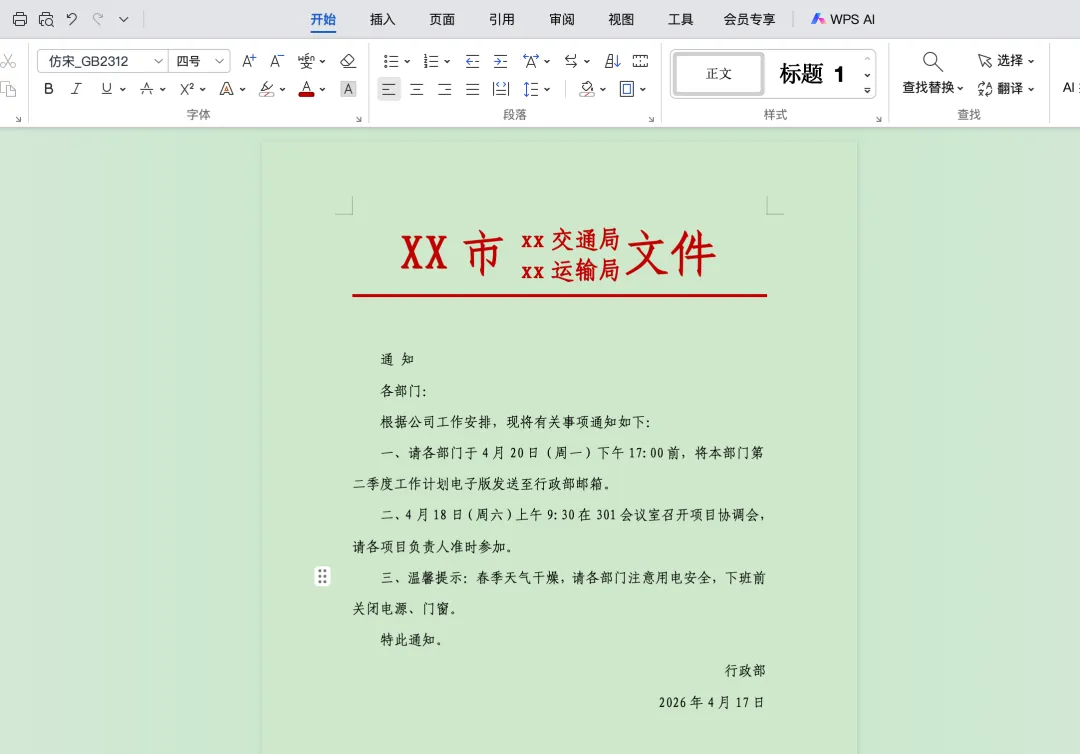Viewport: 1080px width, 754px height.
Task: Justify text alignment
Action: tap(472, 89)
